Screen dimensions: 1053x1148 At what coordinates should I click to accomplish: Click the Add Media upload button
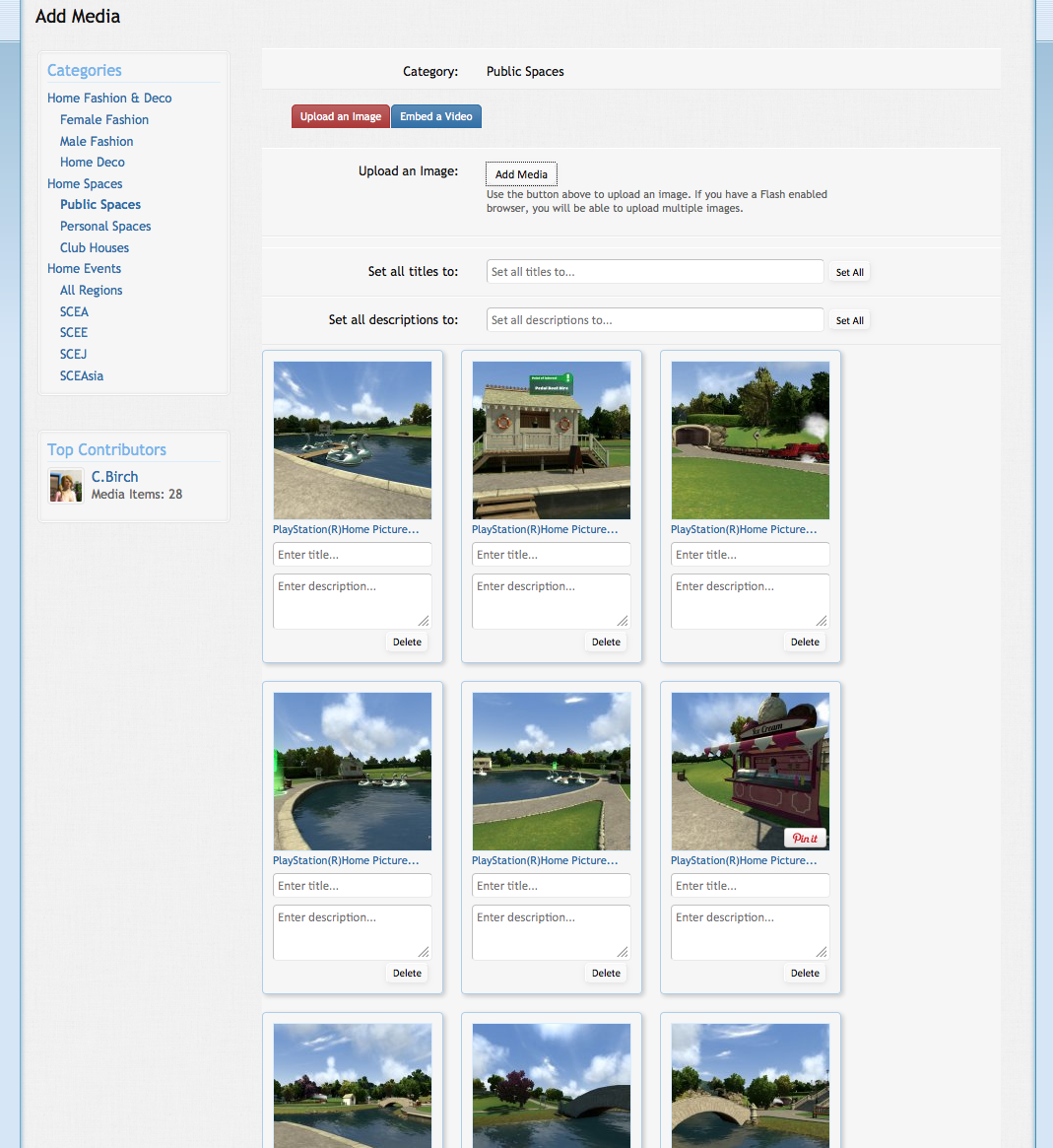coord(521,174)
